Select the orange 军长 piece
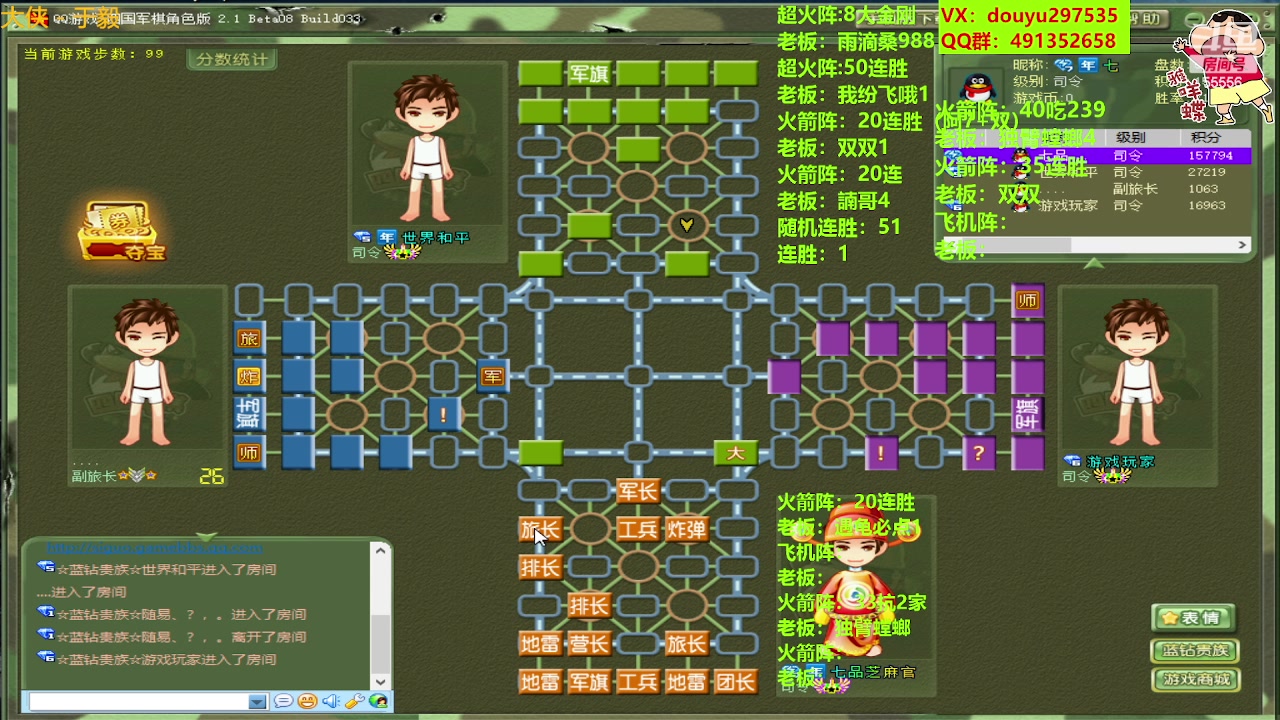Screen dimensions: 1280x720 click(637, 490)
